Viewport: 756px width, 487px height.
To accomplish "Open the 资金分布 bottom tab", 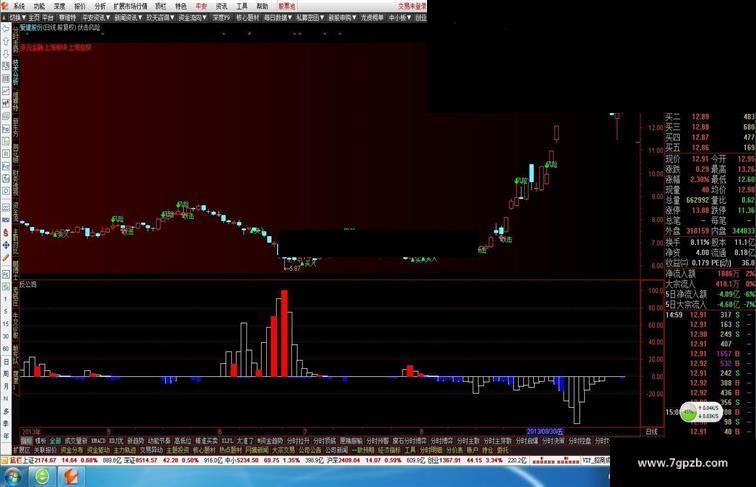I will (71, 449).
